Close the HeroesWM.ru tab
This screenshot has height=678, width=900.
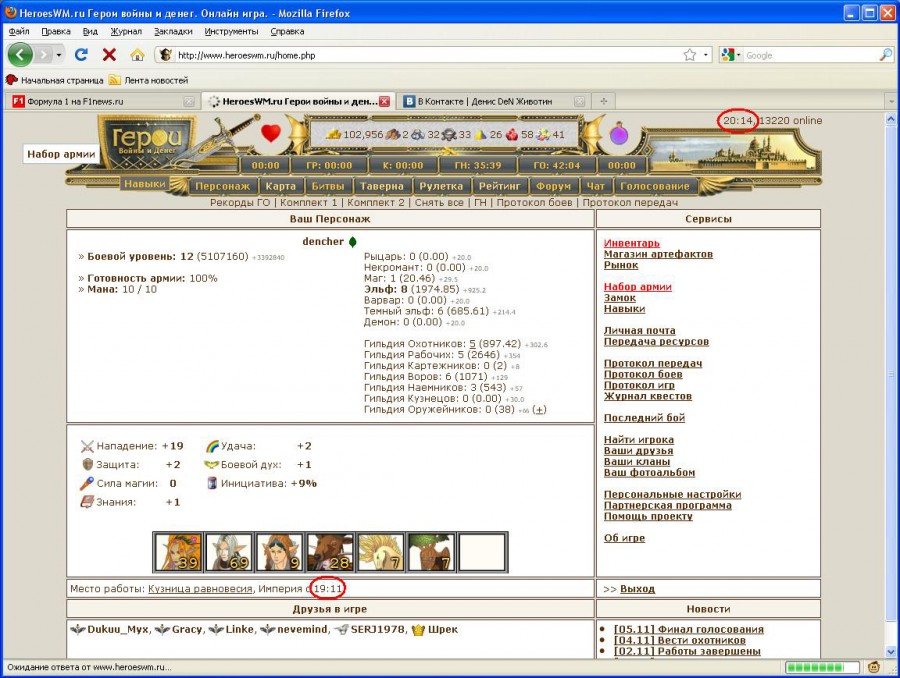(x=385, y=102)
